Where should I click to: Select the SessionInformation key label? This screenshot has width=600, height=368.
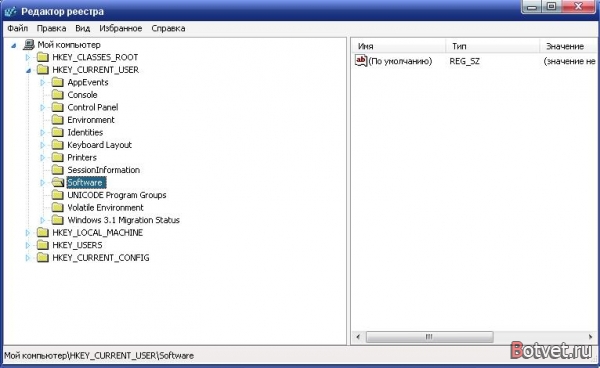pyautogui.click(x=104, y=170)
